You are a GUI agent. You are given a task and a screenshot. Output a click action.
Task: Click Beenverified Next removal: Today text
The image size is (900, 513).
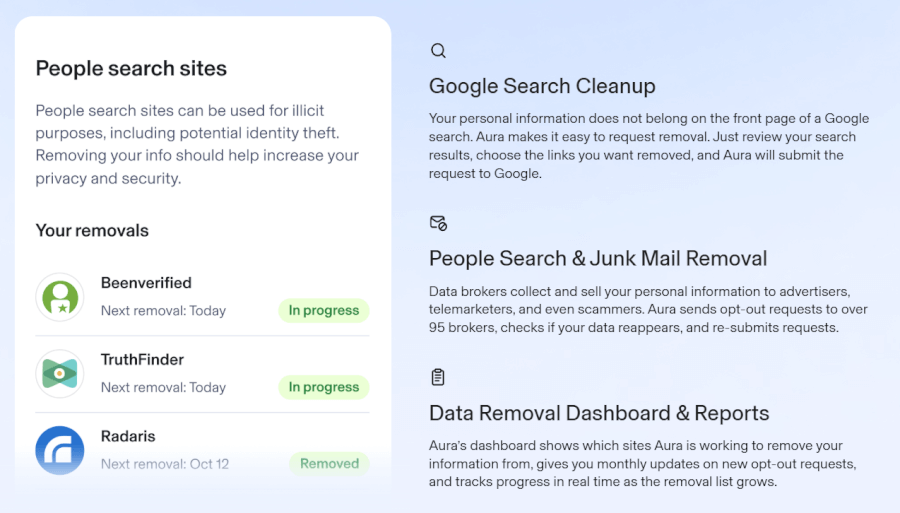pyautogui.click(x=163, y=310)
